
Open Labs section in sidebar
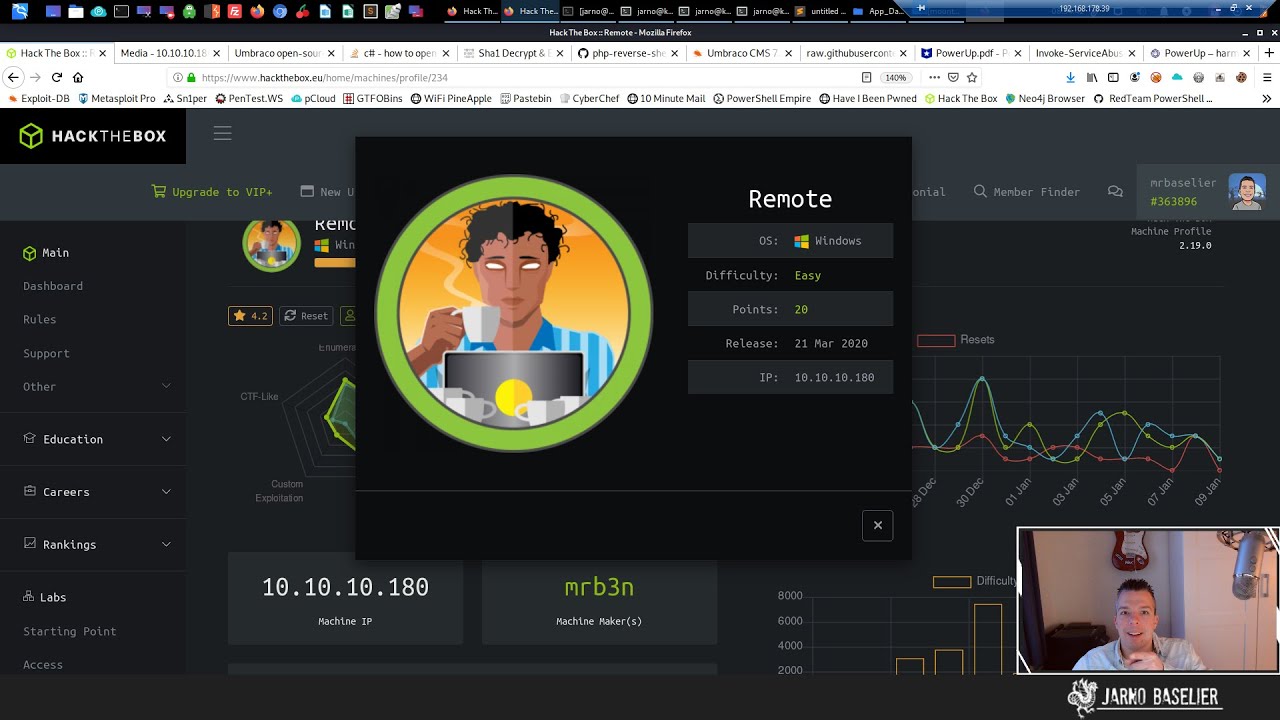[45, 597]
